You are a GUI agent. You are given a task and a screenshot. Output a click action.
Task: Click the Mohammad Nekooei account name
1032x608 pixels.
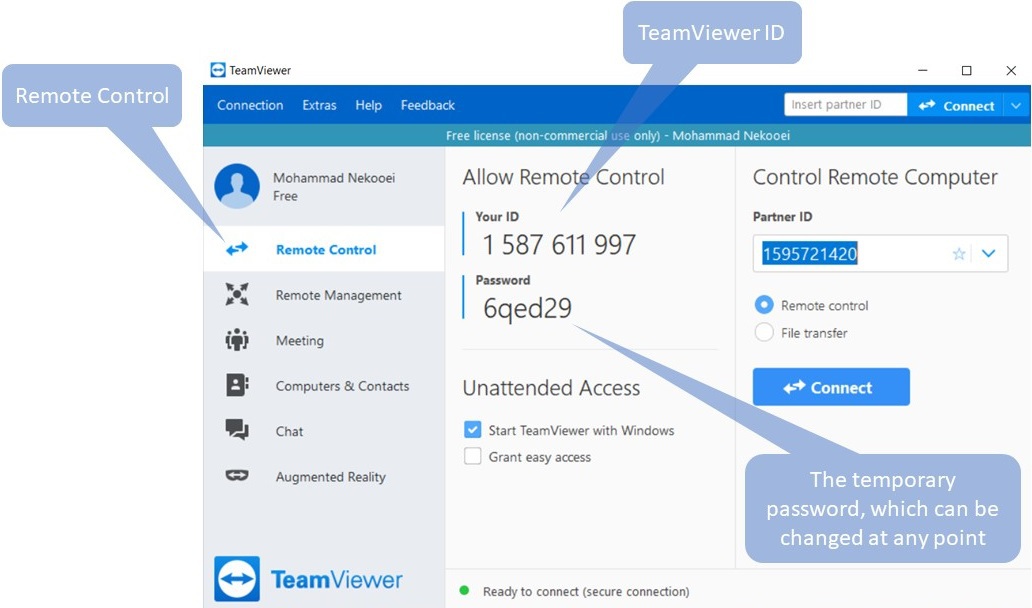point(334,178)
